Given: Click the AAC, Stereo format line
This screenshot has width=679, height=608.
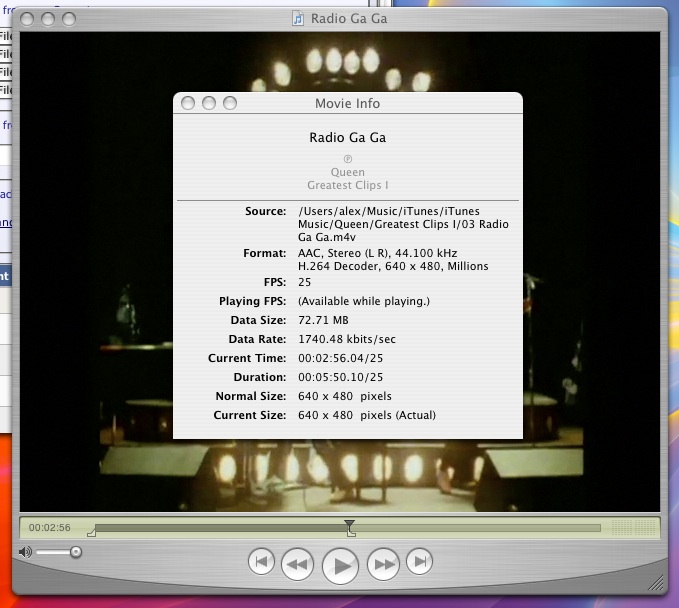Looking at the screenshot, I should pos(378,253).
